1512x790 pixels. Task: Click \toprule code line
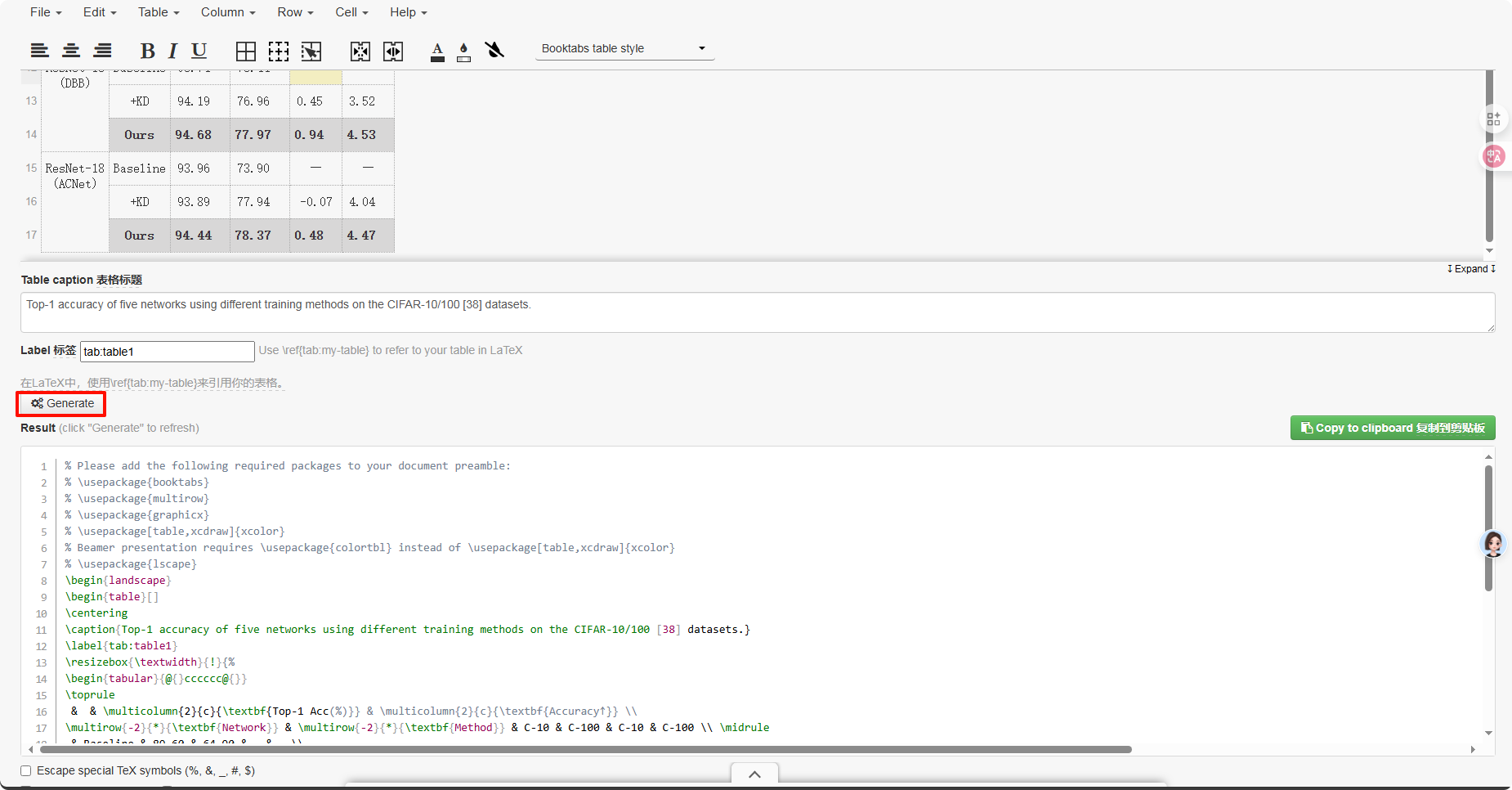tap(91, 694)
